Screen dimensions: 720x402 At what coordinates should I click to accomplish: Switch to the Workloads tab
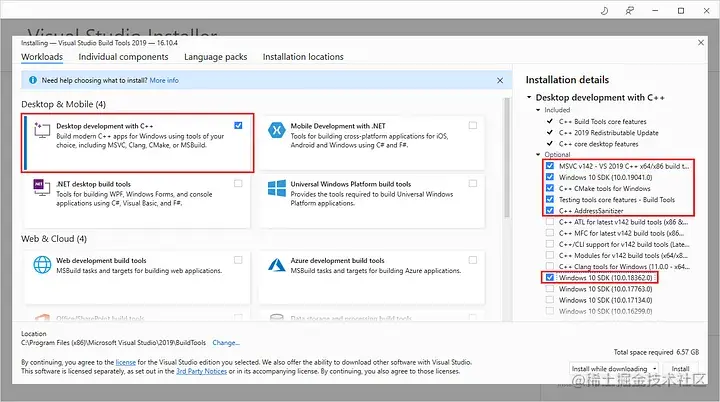pos(42,57)
